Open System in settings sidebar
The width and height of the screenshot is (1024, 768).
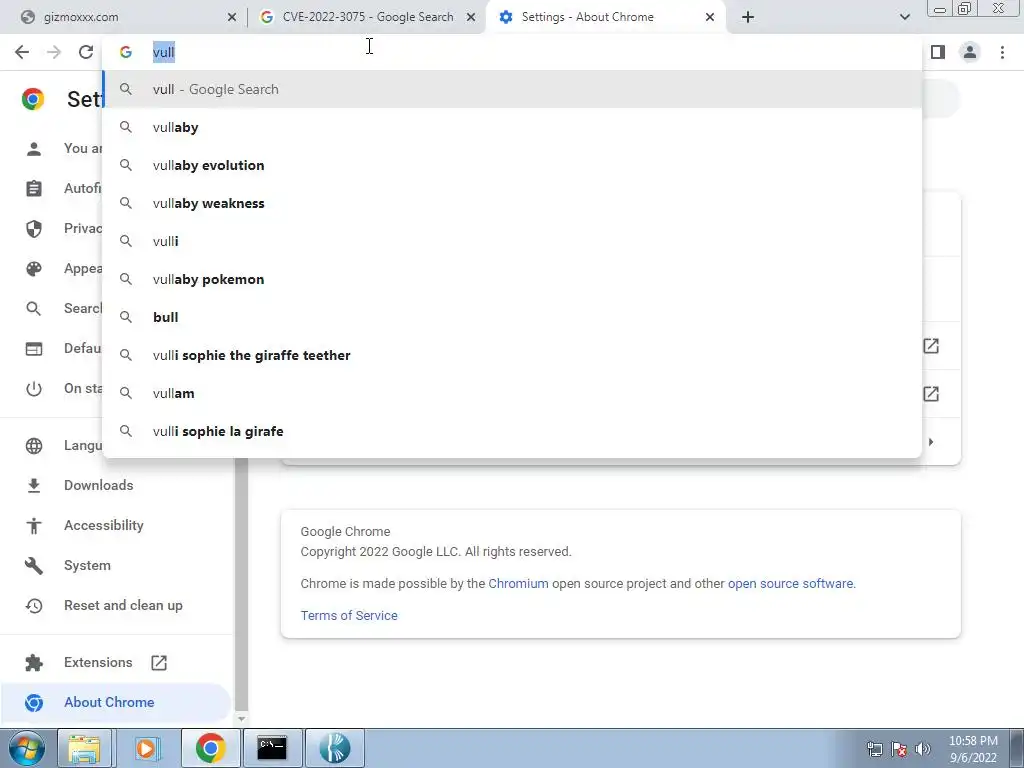[x=88, y=565]
